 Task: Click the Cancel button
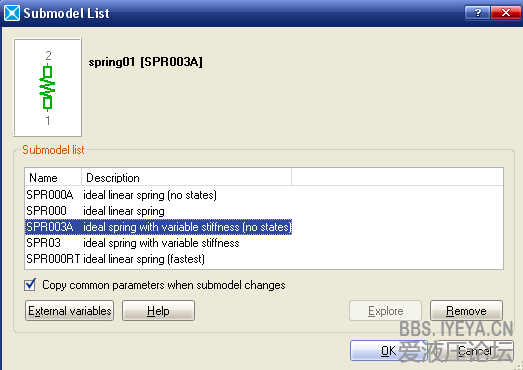pyautogui.click(x=475, y=351)
